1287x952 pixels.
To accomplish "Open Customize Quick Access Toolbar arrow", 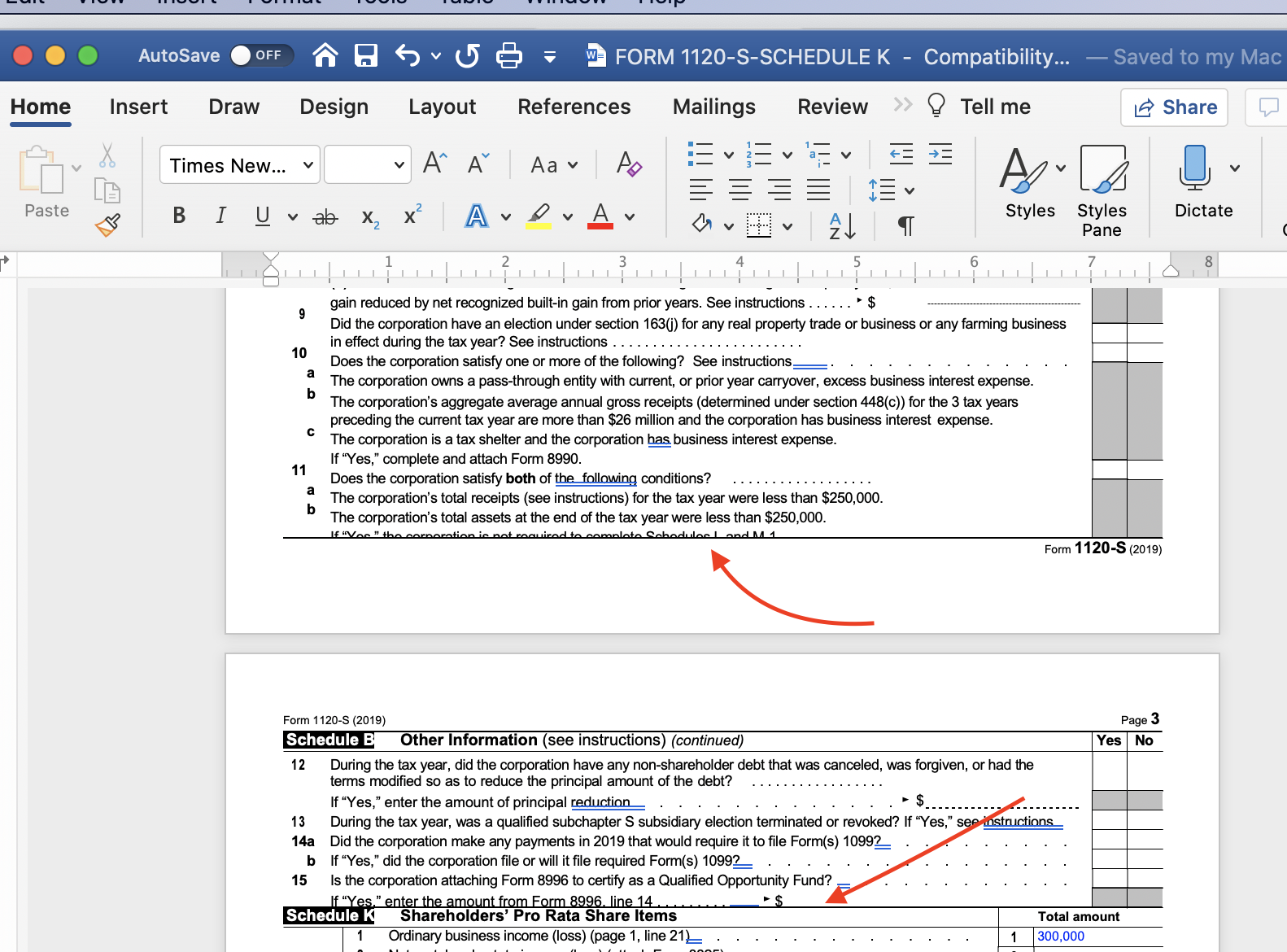I will click(x=550, y=56).
